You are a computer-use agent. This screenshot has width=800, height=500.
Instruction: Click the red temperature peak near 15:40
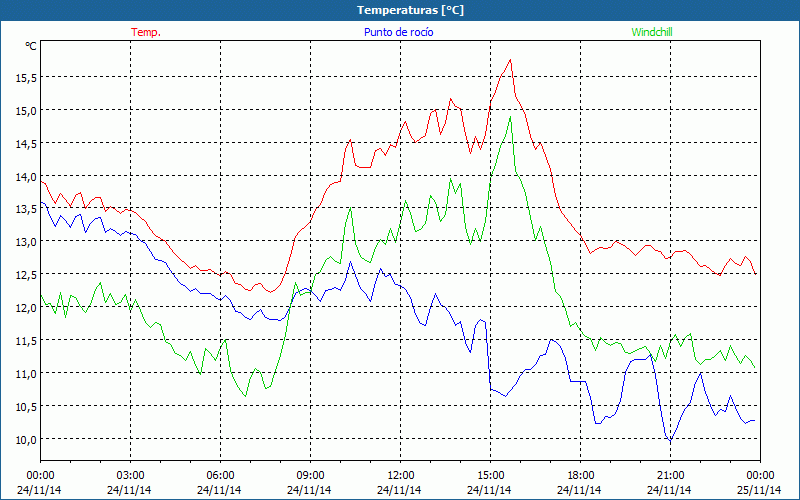tap(510, 60)
